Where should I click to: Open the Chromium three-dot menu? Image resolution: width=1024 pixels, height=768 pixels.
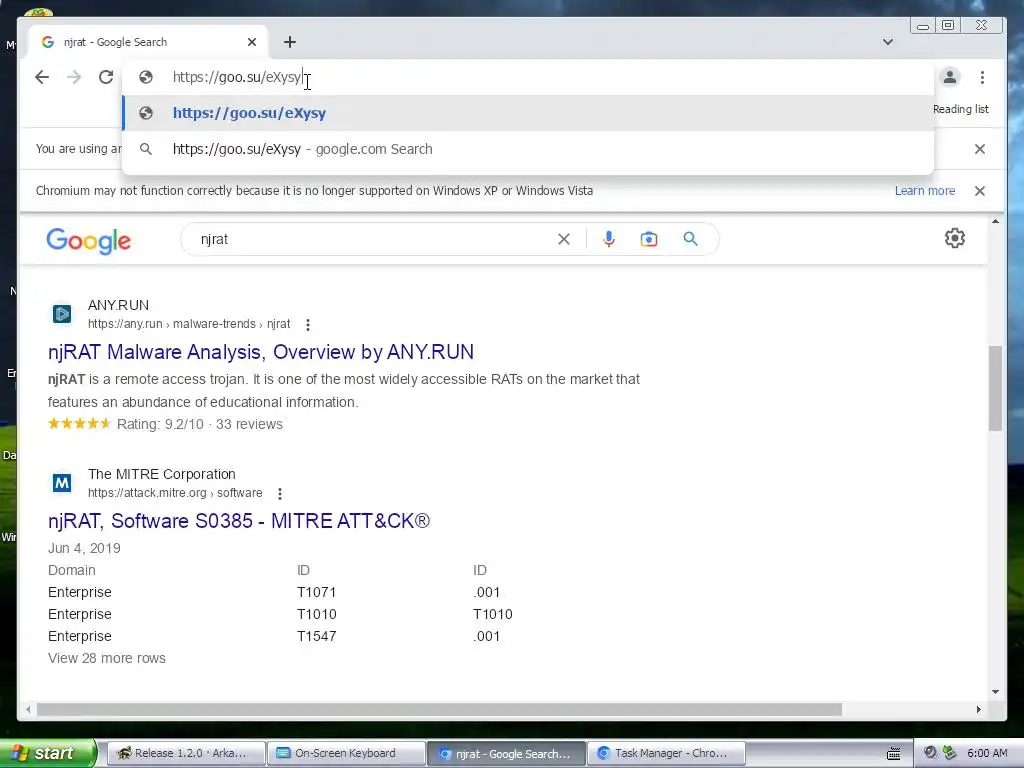[982, 77]
